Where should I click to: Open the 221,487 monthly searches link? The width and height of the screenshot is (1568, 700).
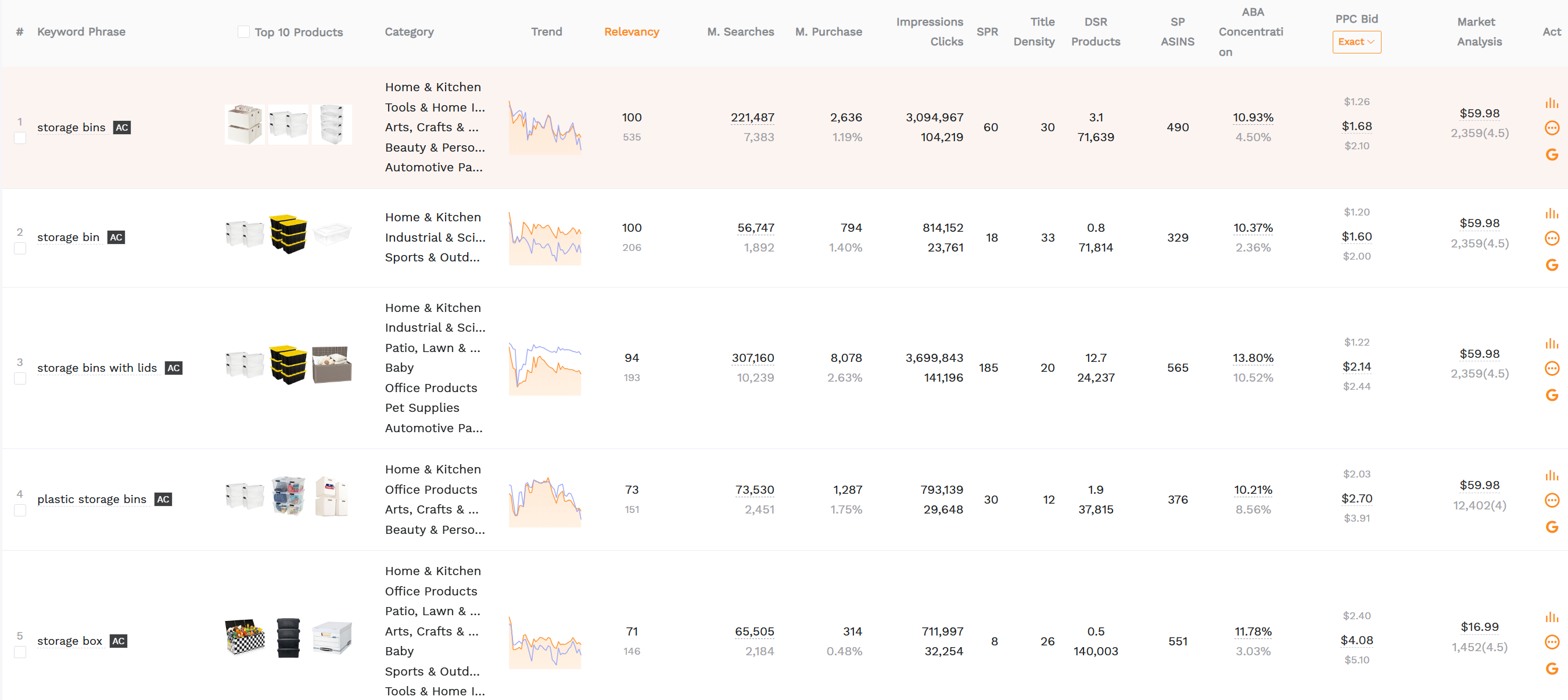click(x=753, y=117)
